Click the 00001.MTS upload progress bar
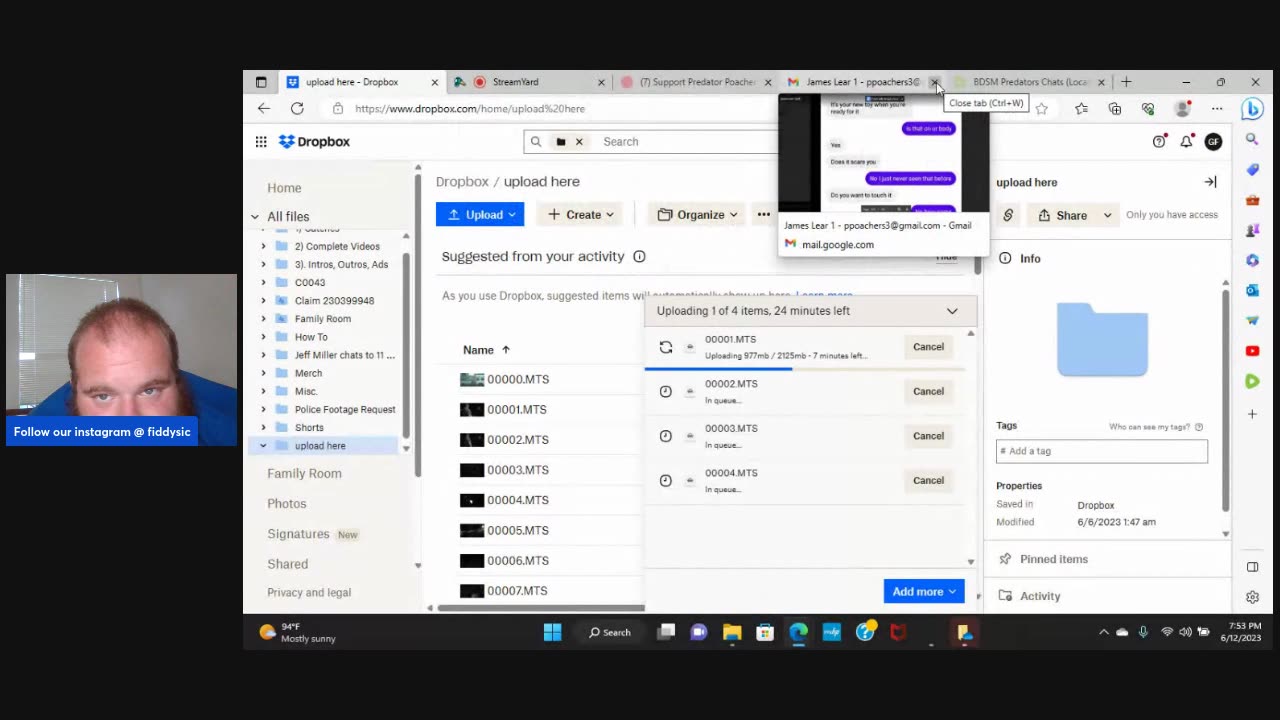This screenshot has width=1280, height=720. point(805,369)
